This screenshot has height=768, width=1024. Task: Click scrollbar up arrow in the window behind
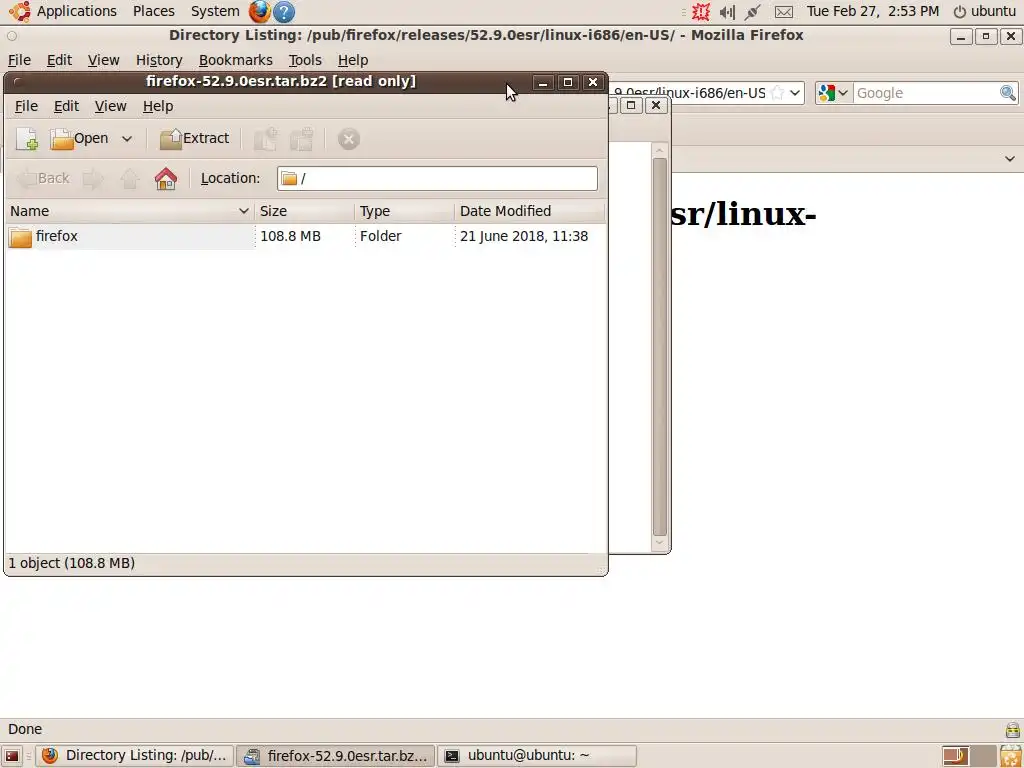coord(660,150)
